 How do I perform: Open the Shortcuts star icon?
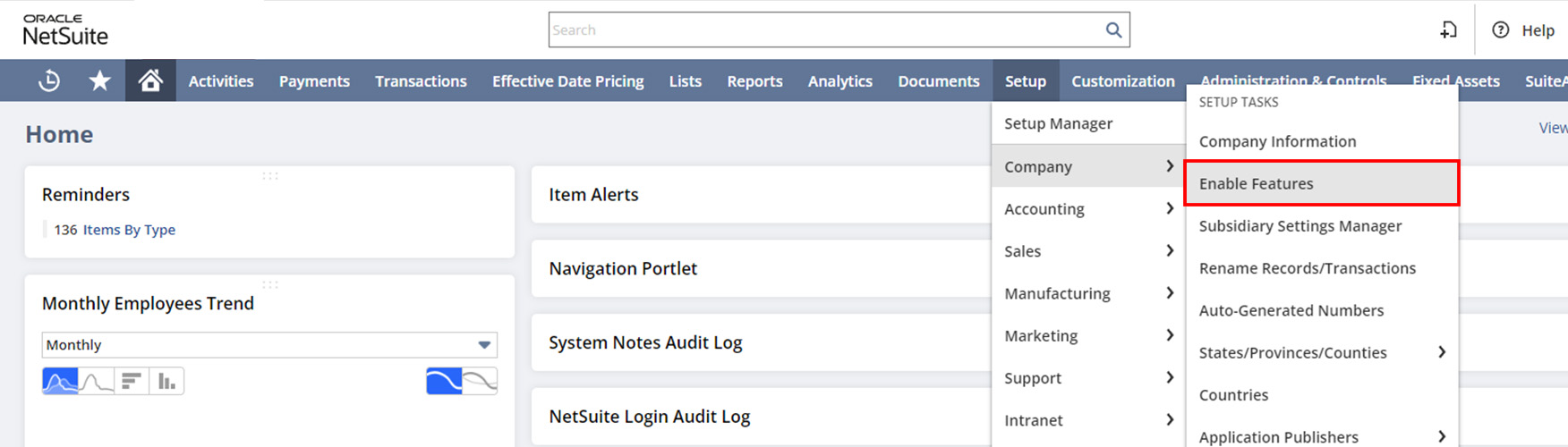99,80
